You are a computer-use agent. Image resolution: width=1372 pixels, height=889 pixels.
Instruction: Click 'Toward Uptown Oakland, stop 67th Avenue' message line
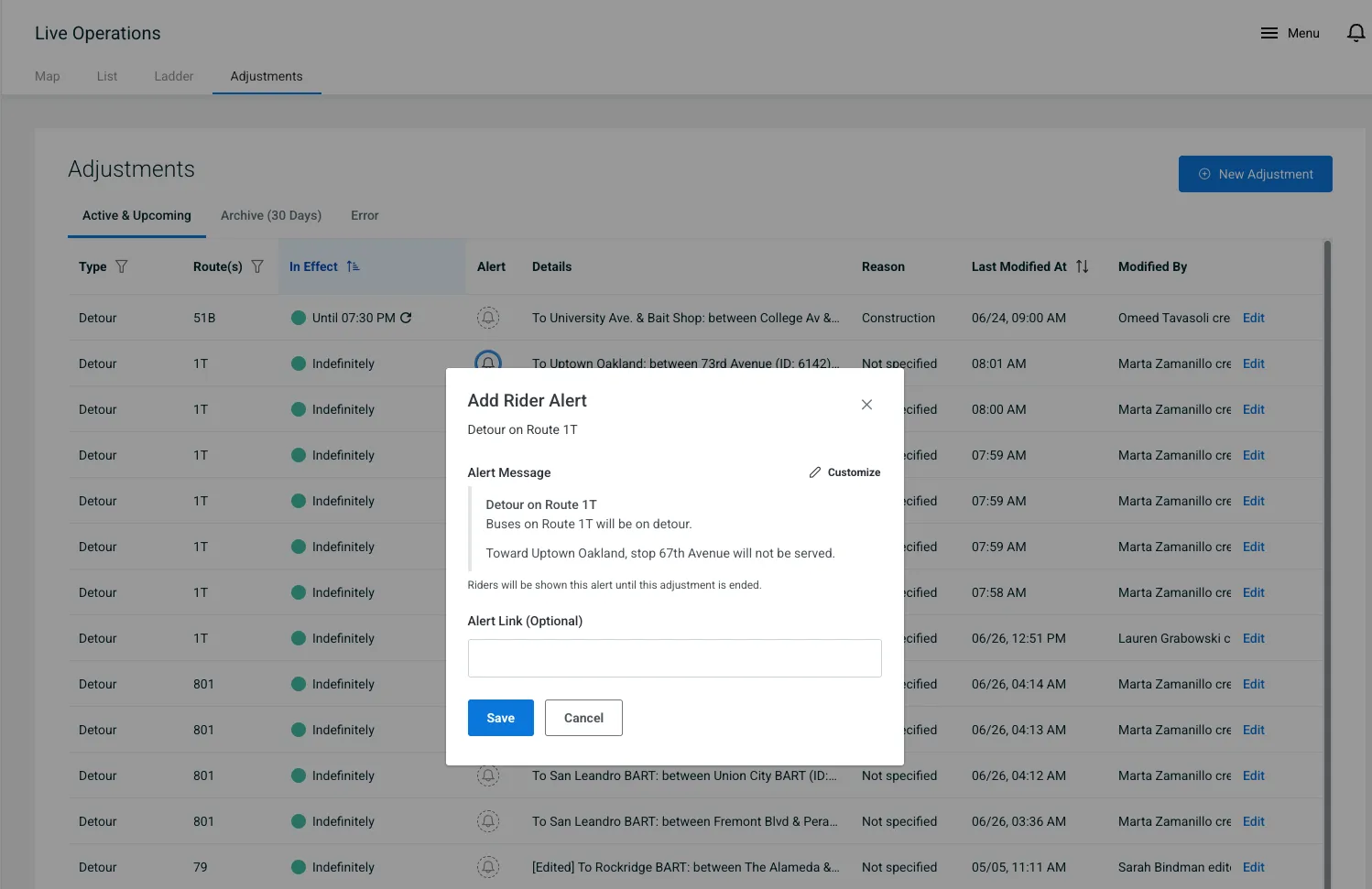[x=660, y=553]
